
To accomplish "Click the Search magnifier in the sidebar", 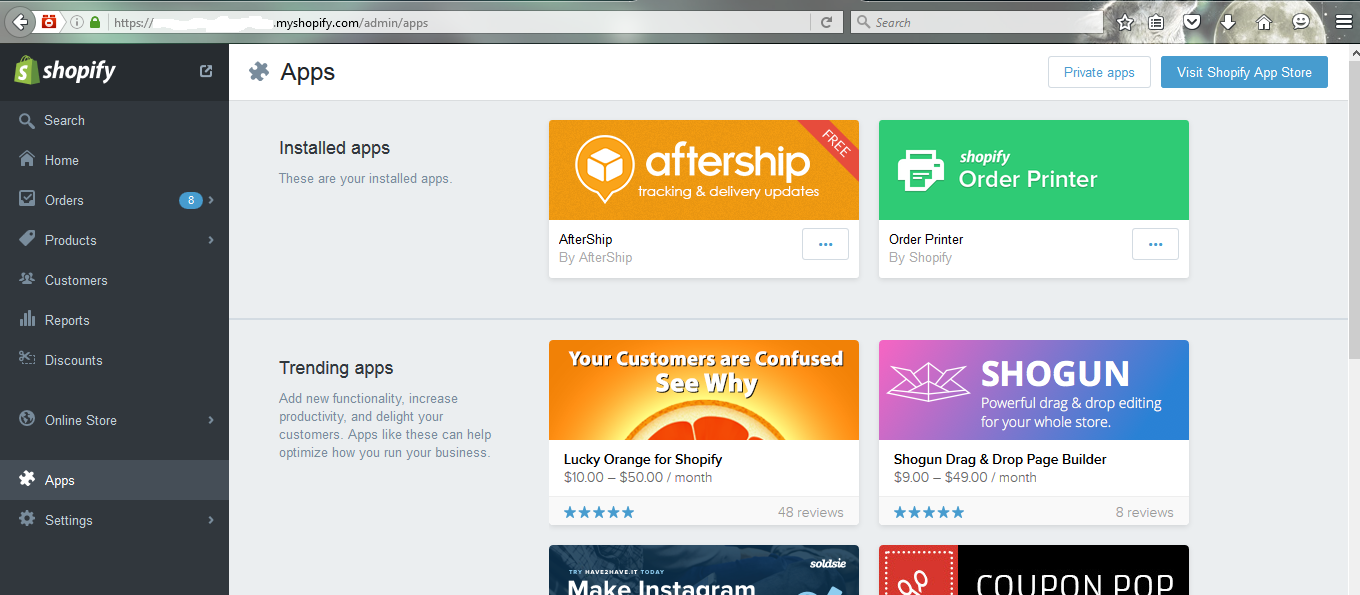I will point(26,119).
